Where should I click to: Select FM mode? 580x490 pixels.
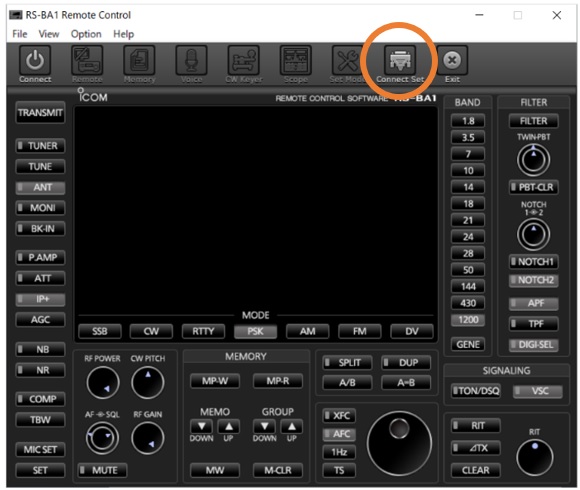pos(360,331)
